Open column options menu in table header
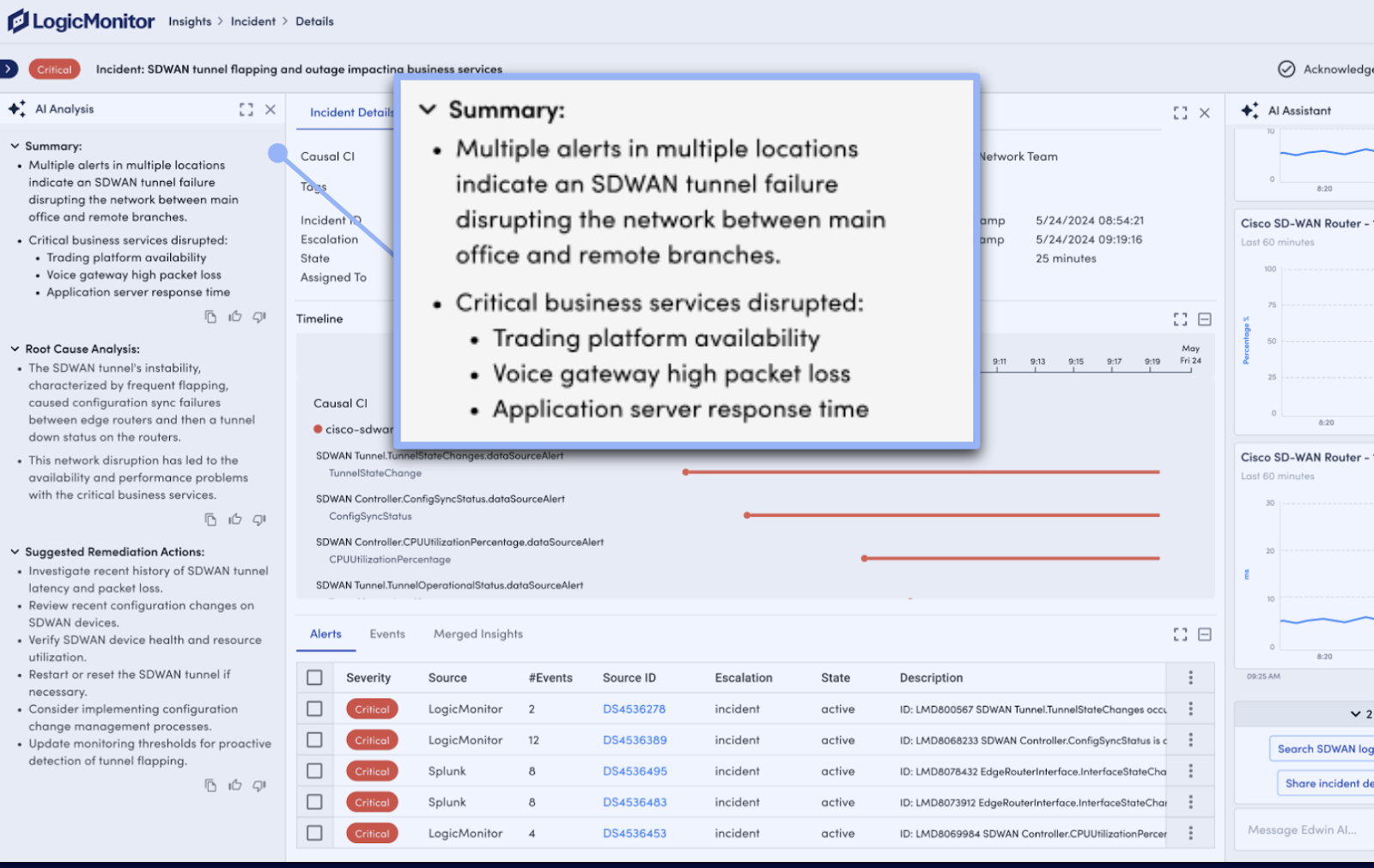1374x868 pixels. pyautogui.click(x=1190, y=677)
